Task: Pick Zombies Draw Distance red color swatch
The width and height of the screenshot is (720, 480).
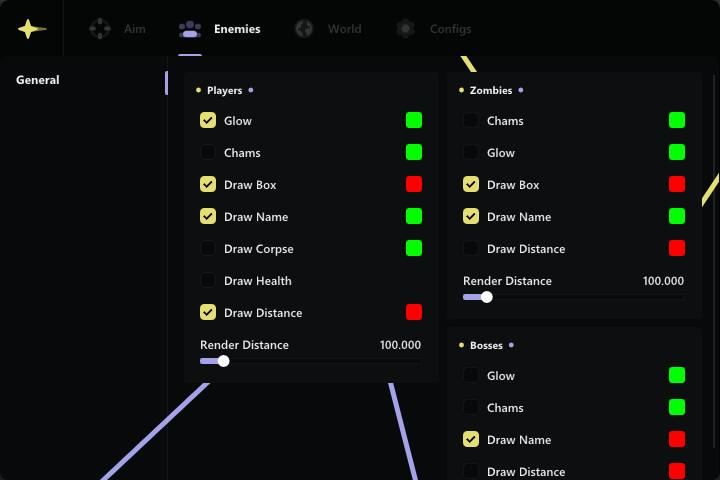Action: tap(677, 249)
